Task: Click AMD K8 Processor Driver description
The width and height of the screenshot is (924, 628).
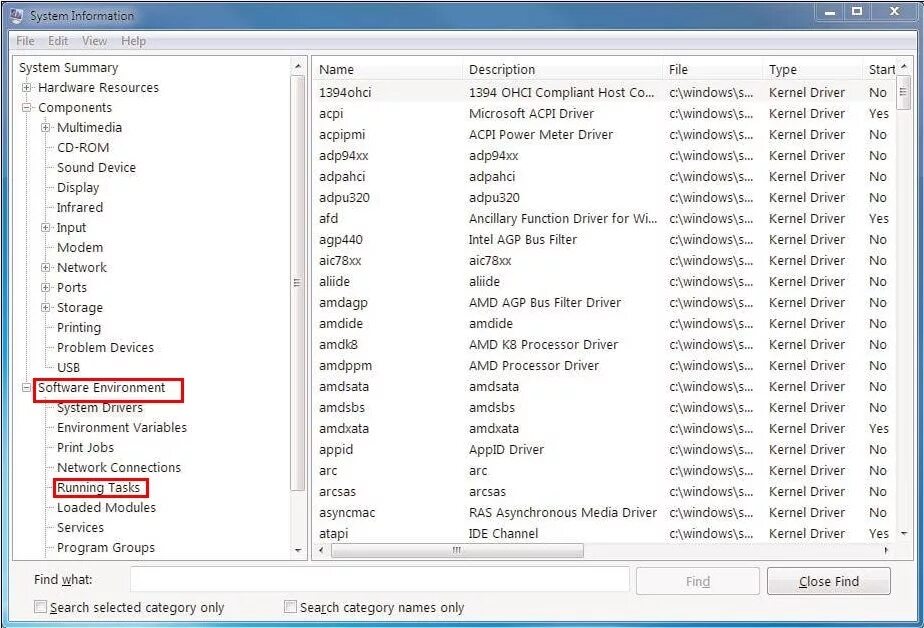Action: tap(543, 345)
